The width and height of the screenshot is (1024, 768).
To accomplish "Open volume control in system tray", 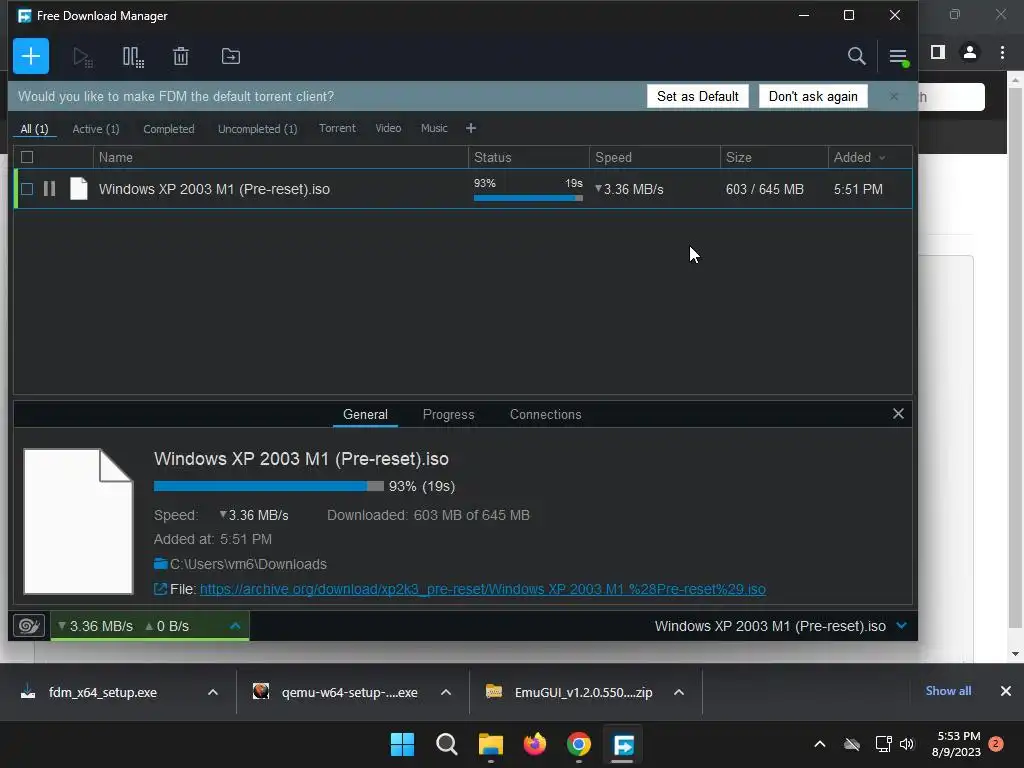I will click(x=906, y=744).
